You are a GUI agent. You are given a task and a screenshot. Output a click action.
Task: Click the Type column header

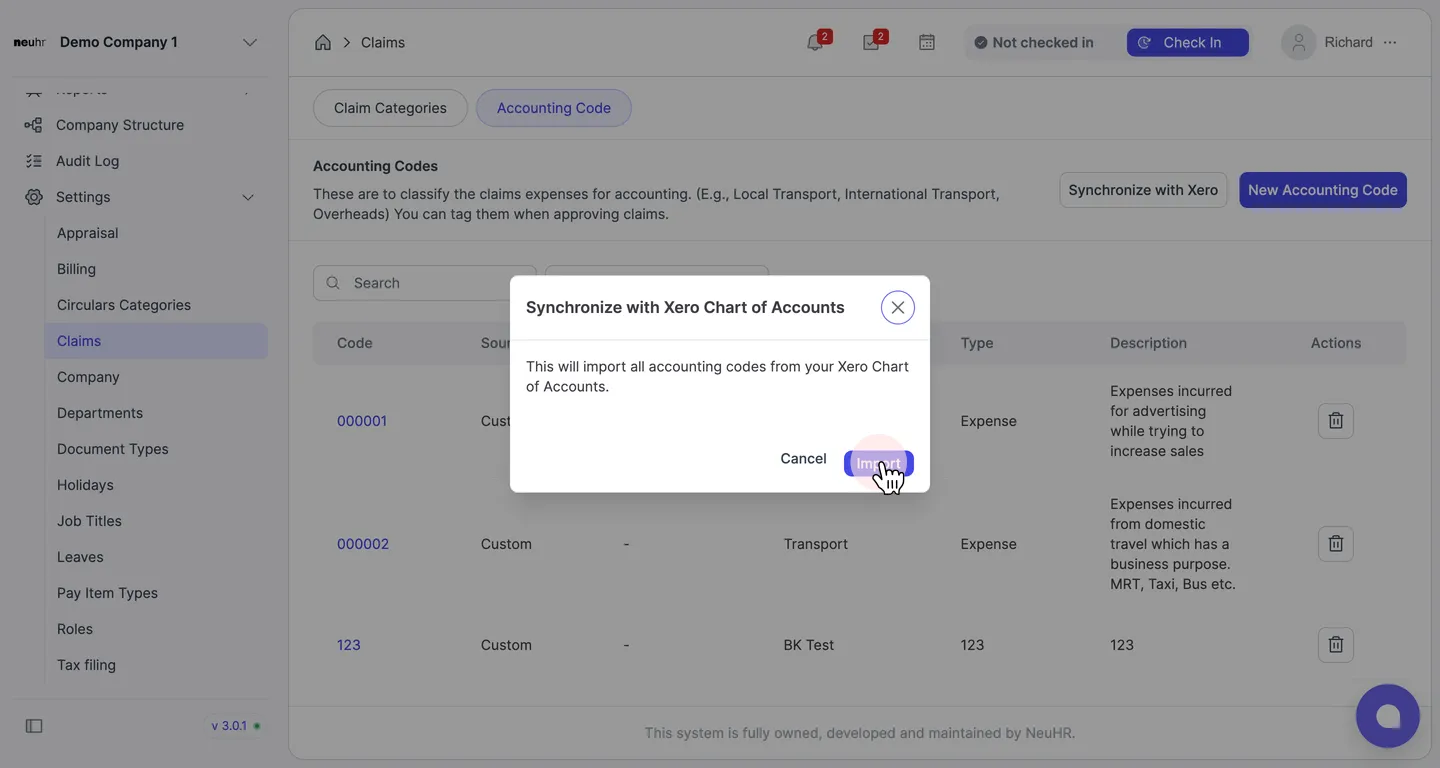977,343
